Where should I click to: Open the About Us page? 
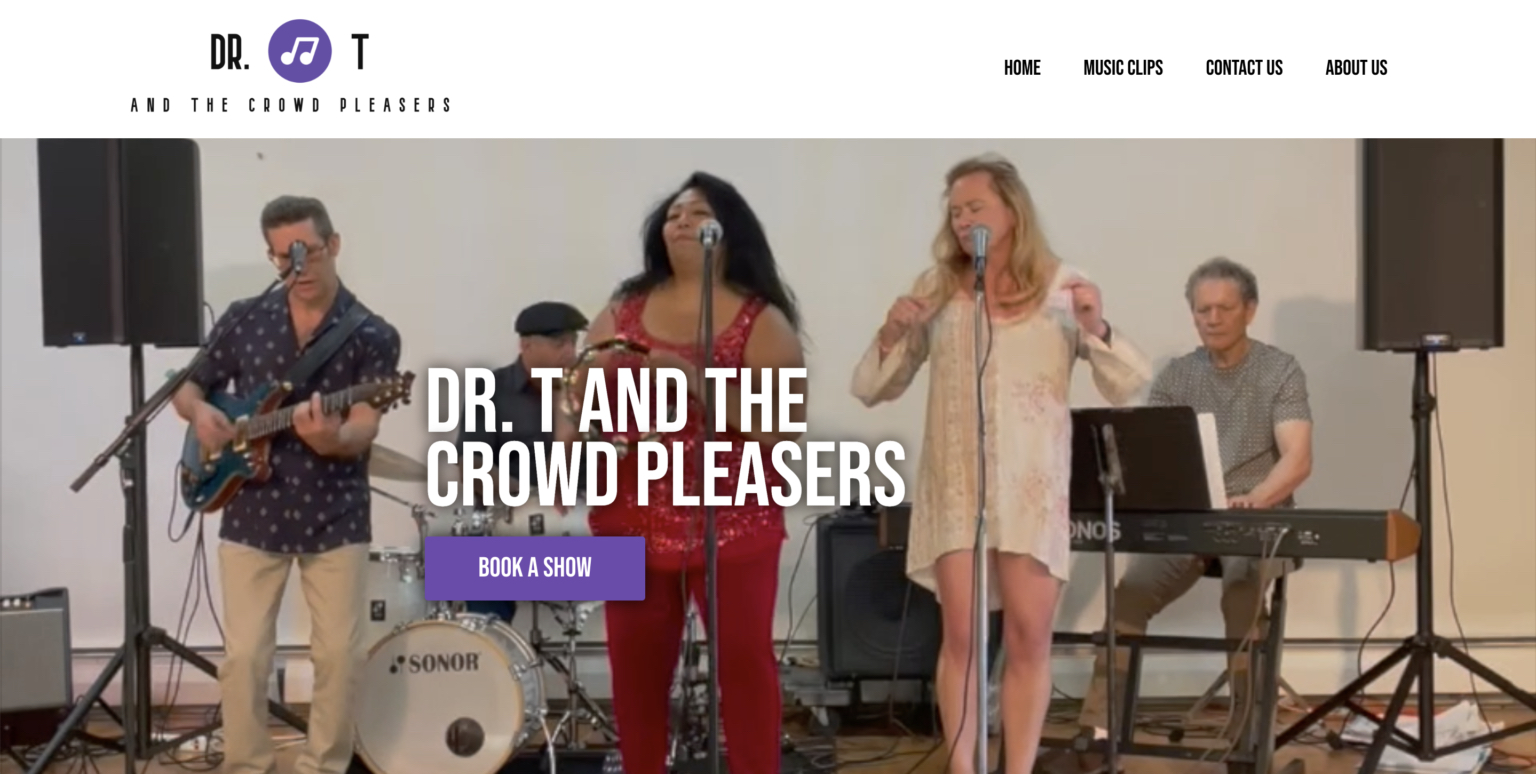click(x=1356, y=68)
